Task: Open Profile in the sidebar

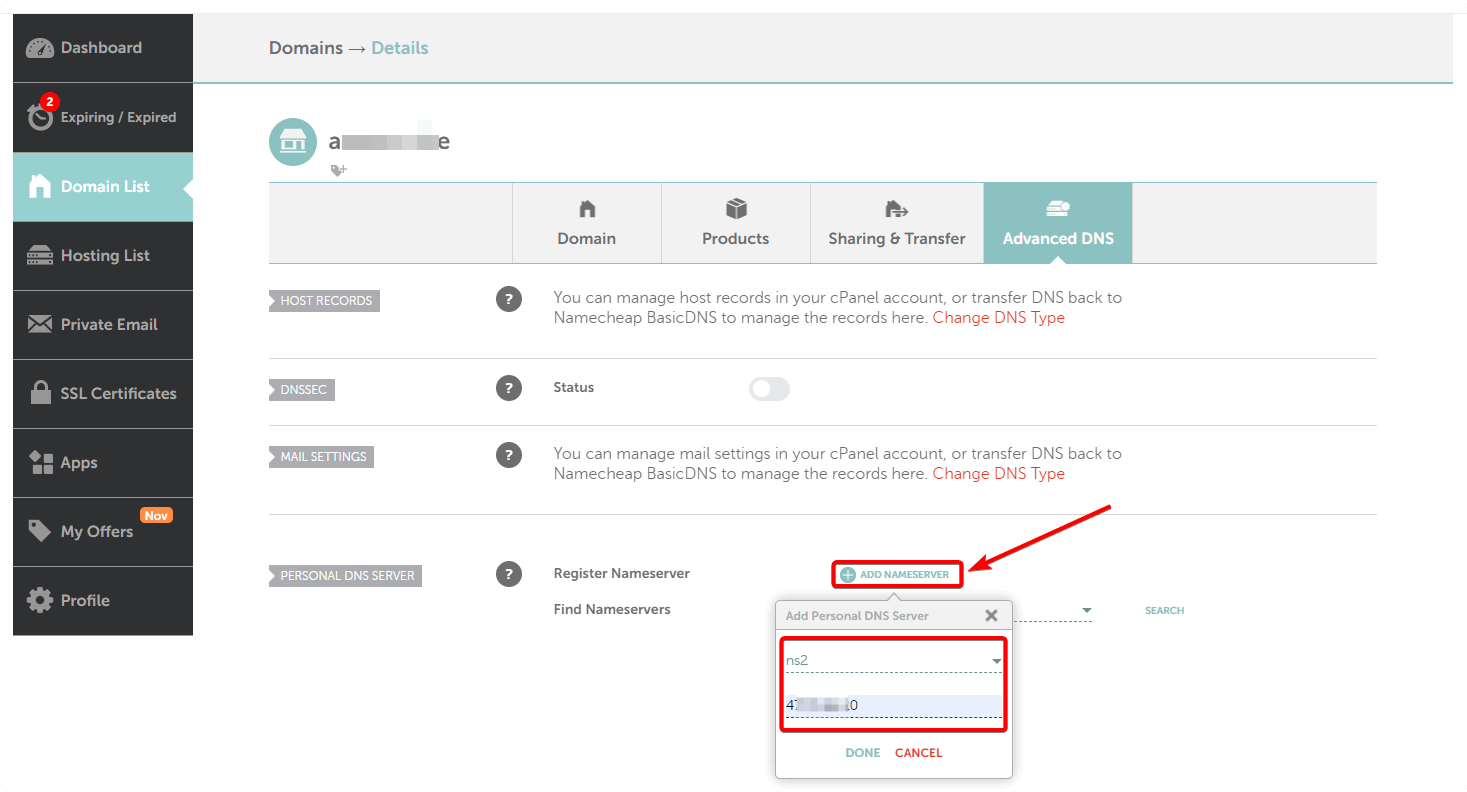Action: 103,600
